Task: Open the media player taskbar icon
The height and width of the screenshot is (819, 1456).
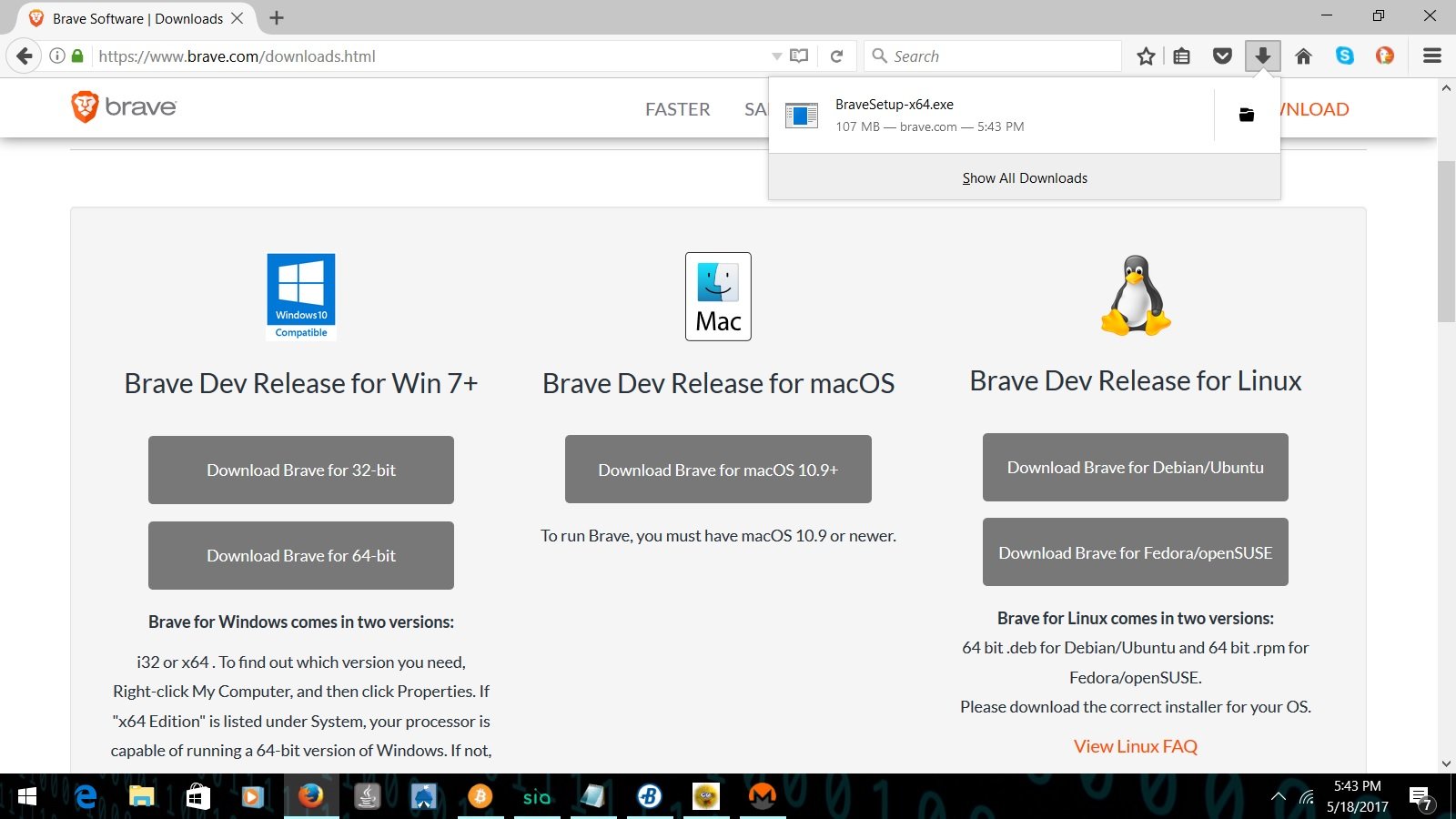Action: pyautogui.click(x=253, y=797)
